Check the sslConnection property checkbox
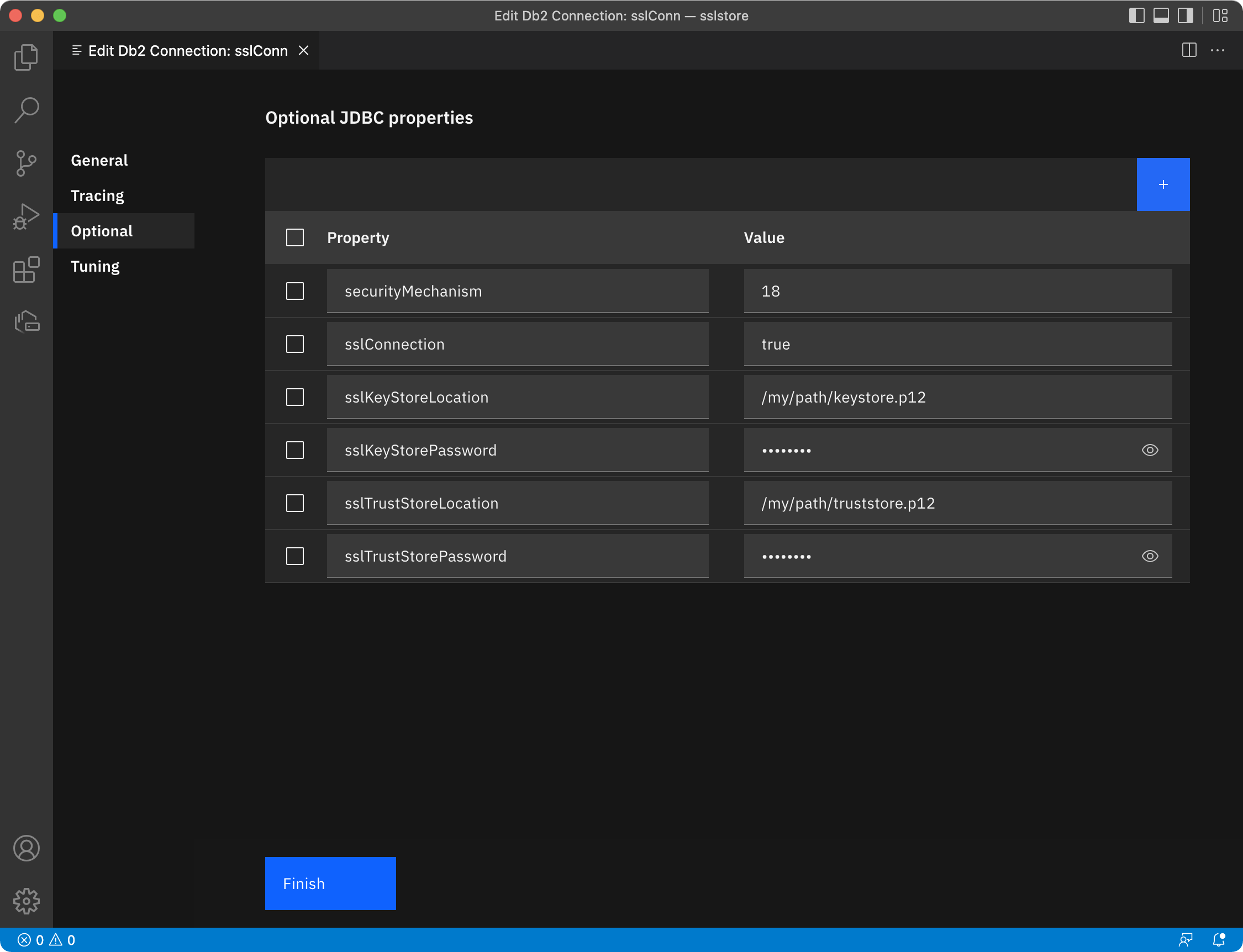This screenshot has height=952, width=1243. 295,343
